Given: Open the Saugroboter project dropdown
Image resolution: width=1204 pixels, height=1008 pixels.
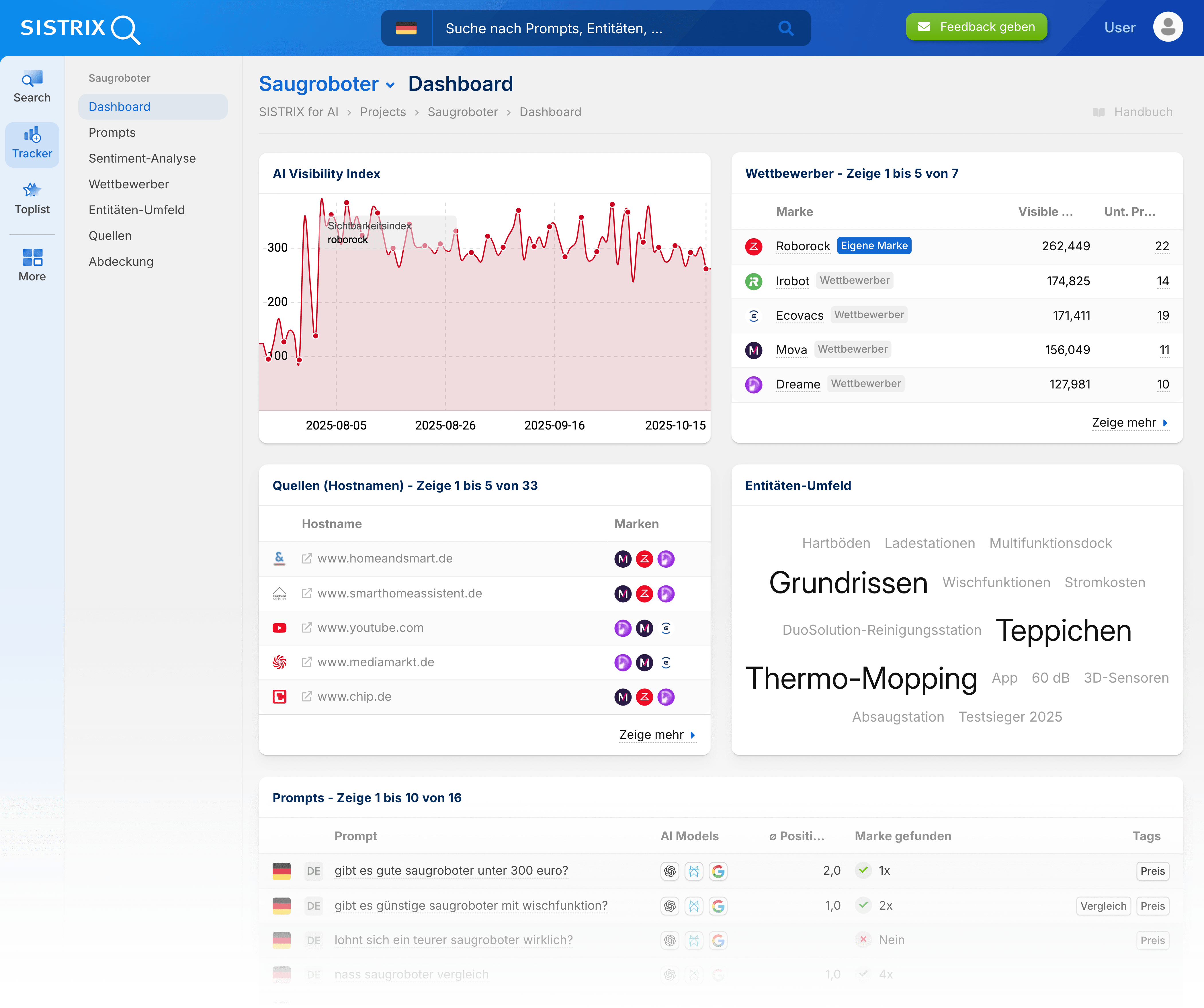Looking at the screenshot, I should (391, 84).
